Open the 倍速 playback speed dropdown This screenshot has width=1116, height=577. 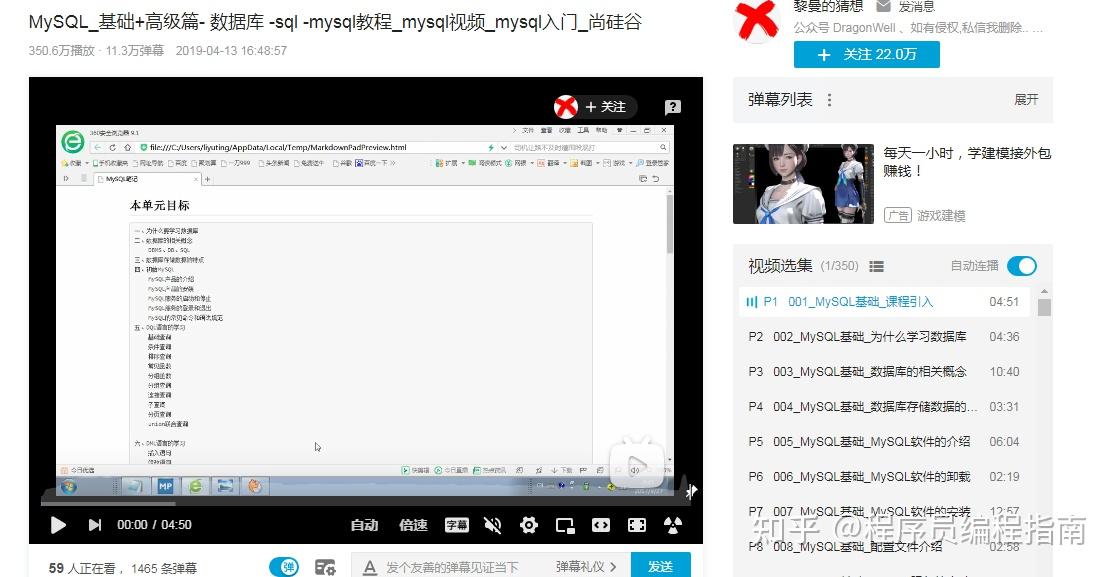(x=413, y=524)
